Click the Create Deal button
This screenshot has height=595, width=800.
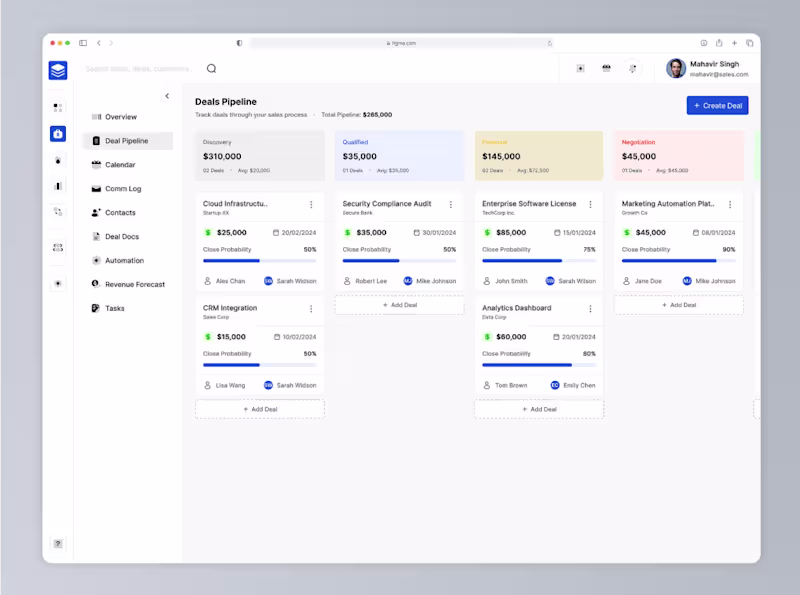(717, 106)
